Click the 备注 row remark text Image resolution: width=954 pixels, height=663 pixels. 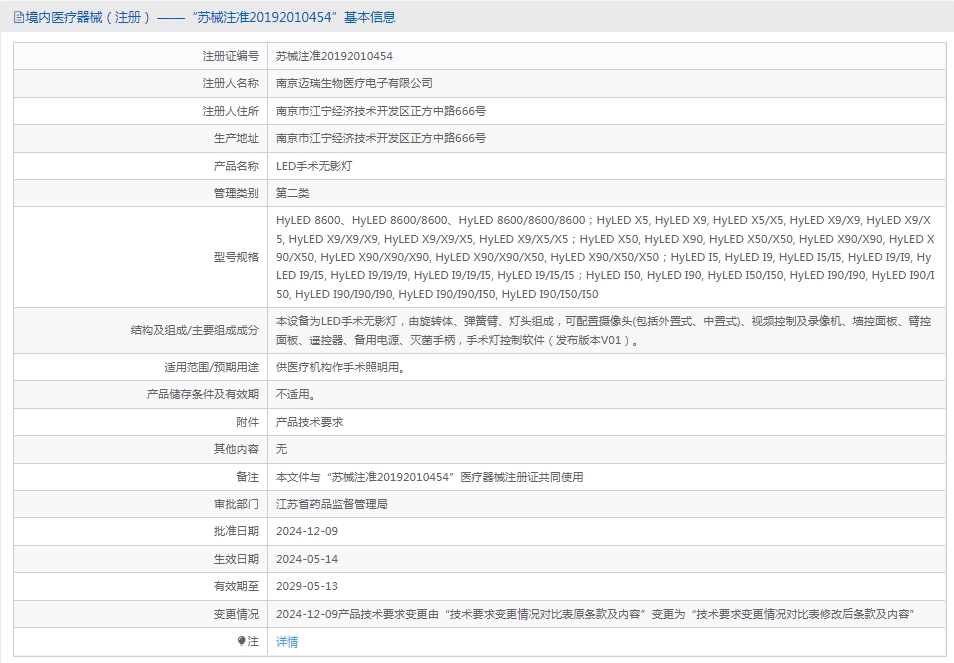[429, 477]
